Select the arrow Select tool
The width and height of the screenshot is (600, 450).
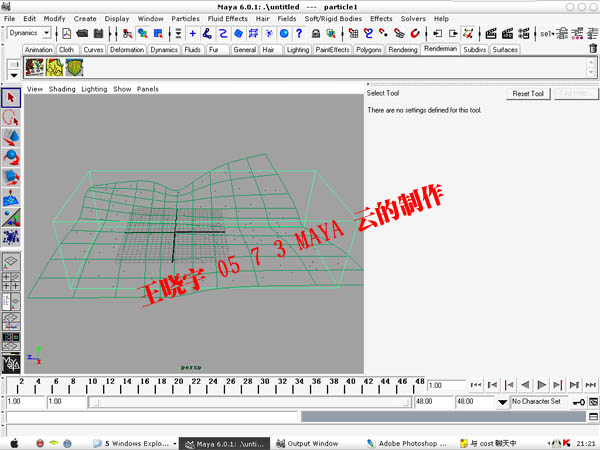click(11, 98)
